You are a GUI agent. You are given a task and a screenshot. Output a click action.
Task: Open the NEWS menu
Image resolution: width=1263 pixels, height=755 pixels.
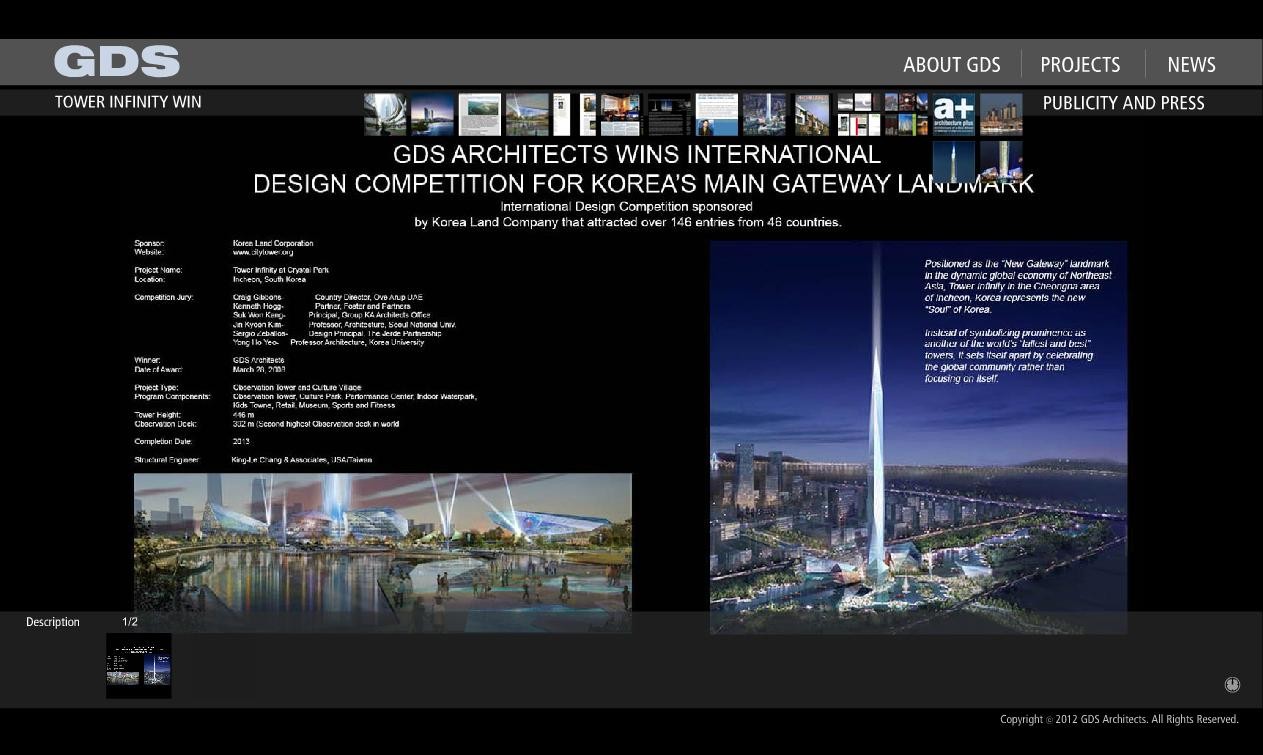1191,64
